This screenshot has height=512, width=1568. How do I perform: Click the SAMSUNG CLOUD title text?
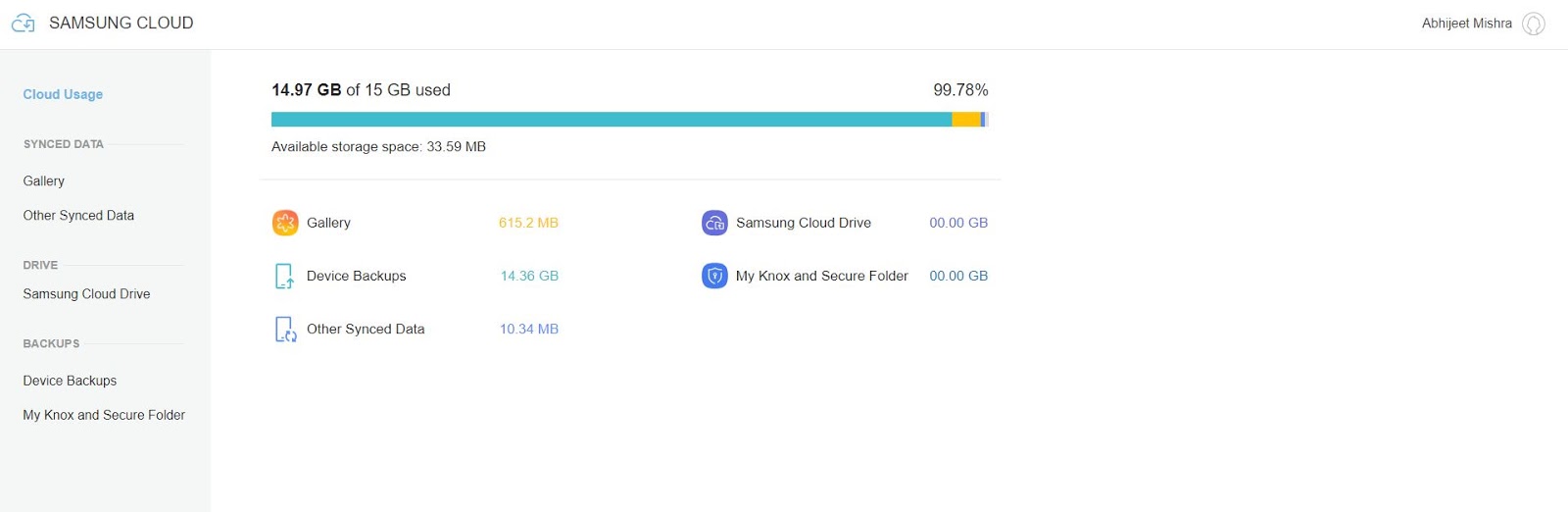[121, 23]
